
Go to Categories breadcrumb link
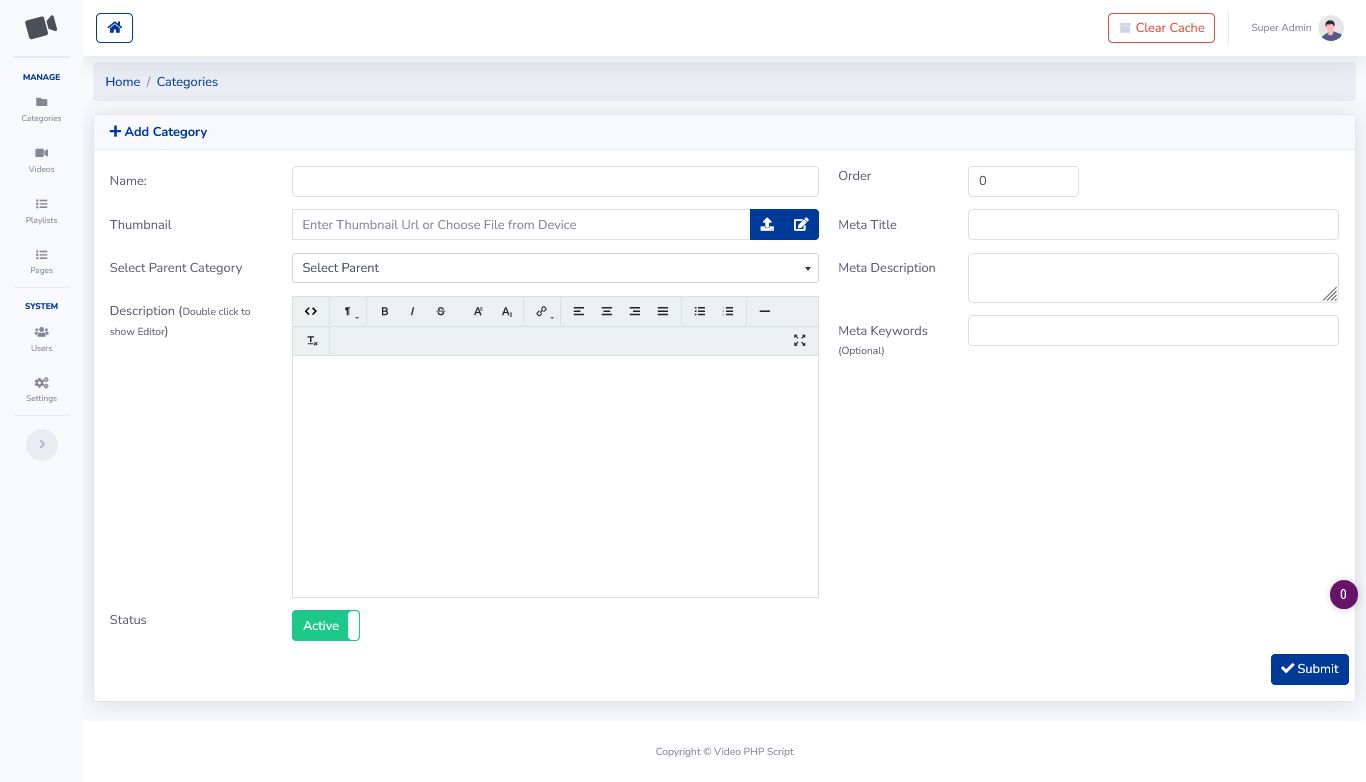tap(187, 82)
